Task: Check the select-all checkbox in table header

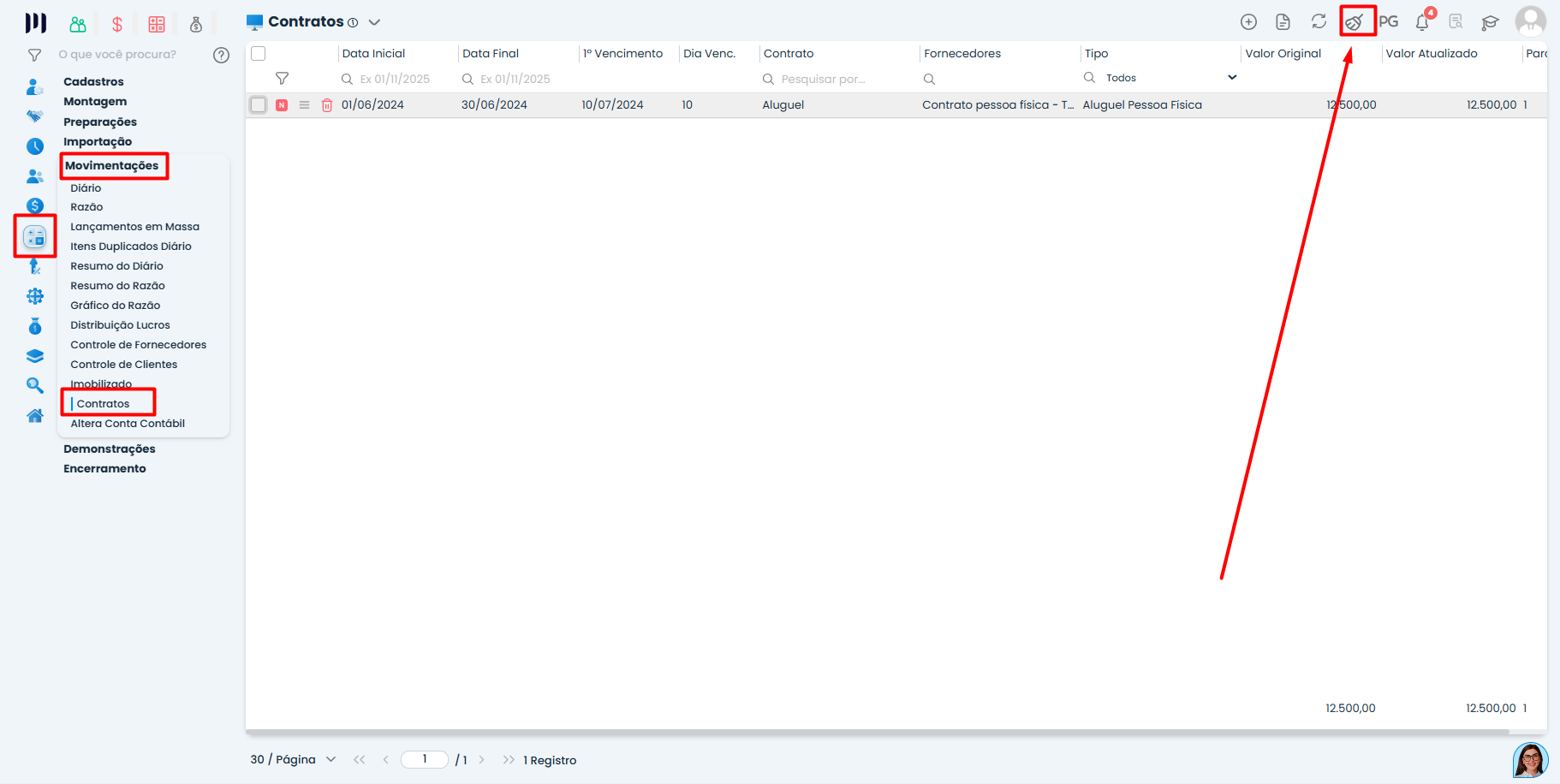Action: 259,54
